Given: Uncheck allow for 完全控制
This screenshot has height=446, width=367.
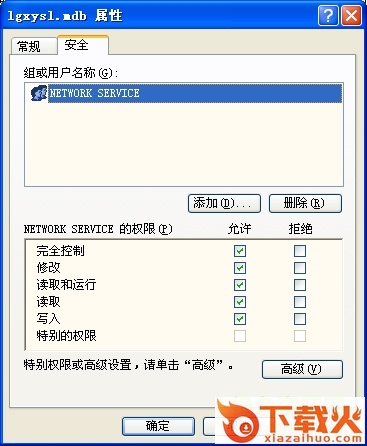Looking at the screenshot, I should pos(240,251).
